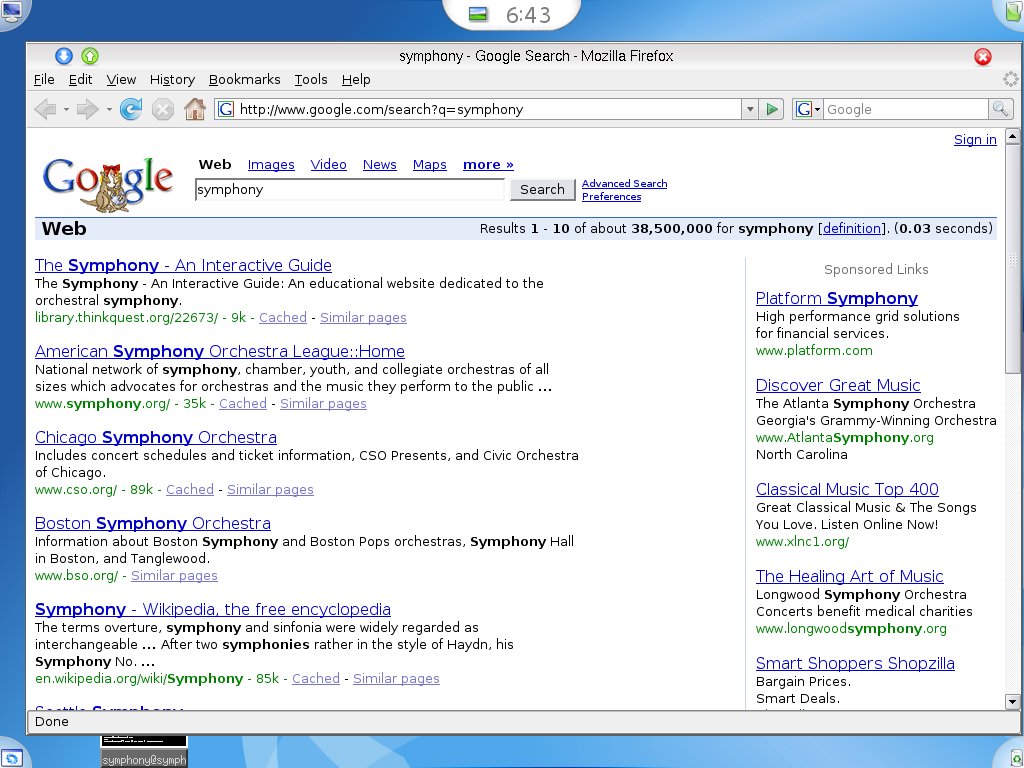1024x768 pixels.
Task: Click the 'more »' link
Action: (x=488, y=165)
